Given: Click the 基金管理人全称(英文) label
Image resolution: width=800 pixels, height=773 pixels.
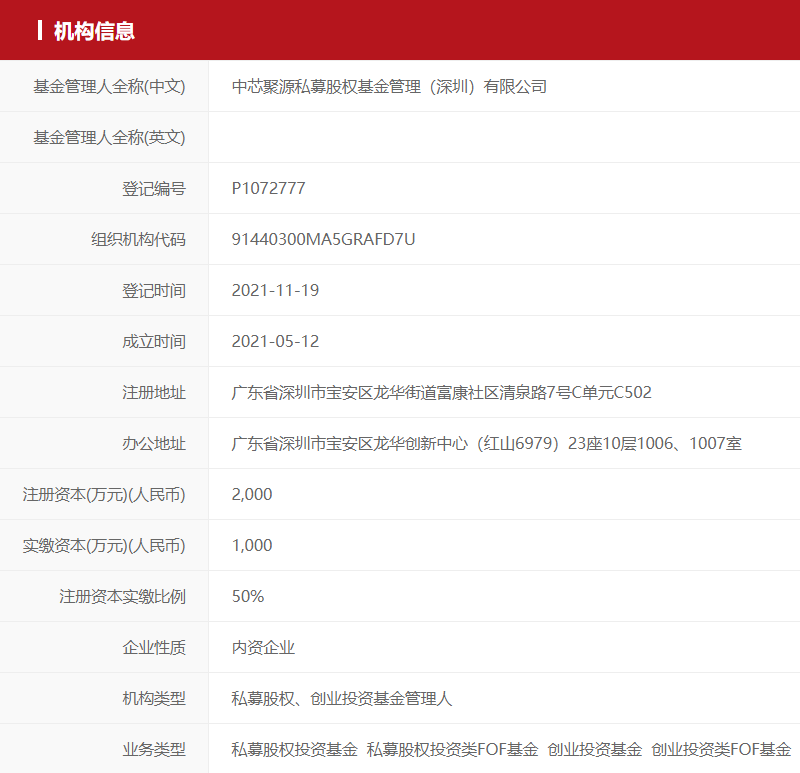Looking at the screenshot, I should 109,138.
